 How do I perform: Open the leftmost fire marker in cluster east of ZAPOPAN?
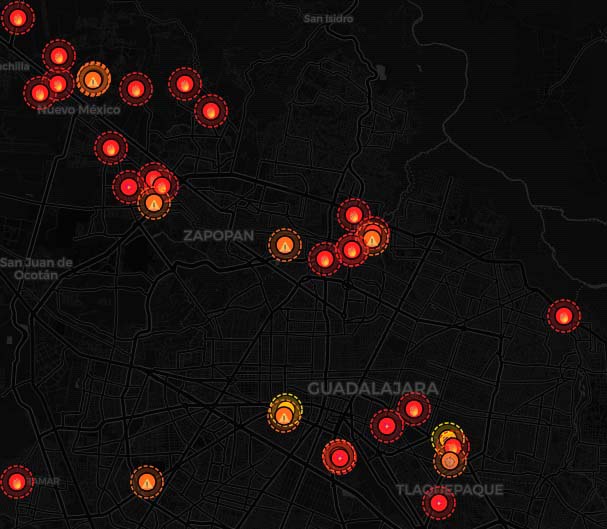325,259
